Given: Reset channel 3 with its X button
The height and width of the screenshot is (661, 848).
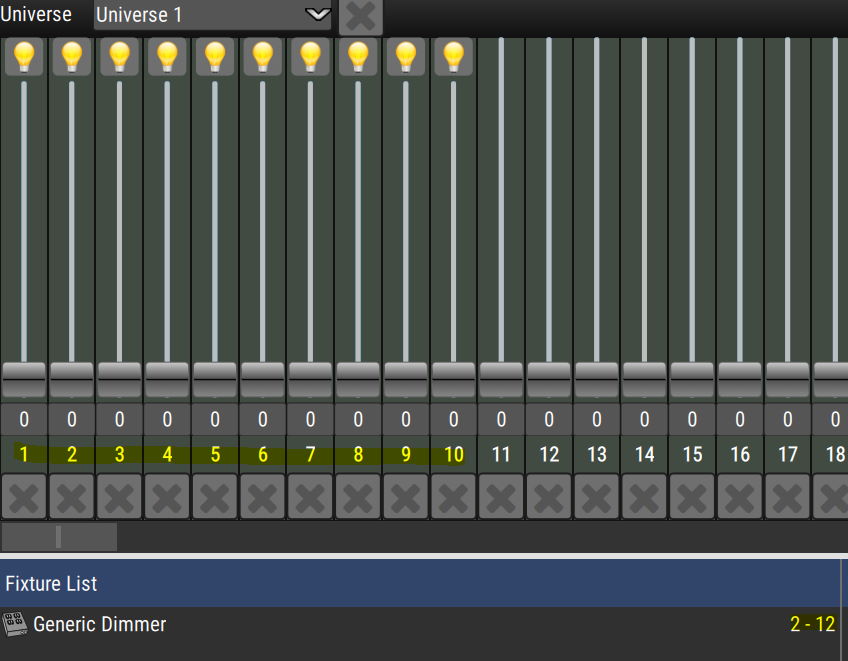Looking at the screenshot, I should pos(120,497).
